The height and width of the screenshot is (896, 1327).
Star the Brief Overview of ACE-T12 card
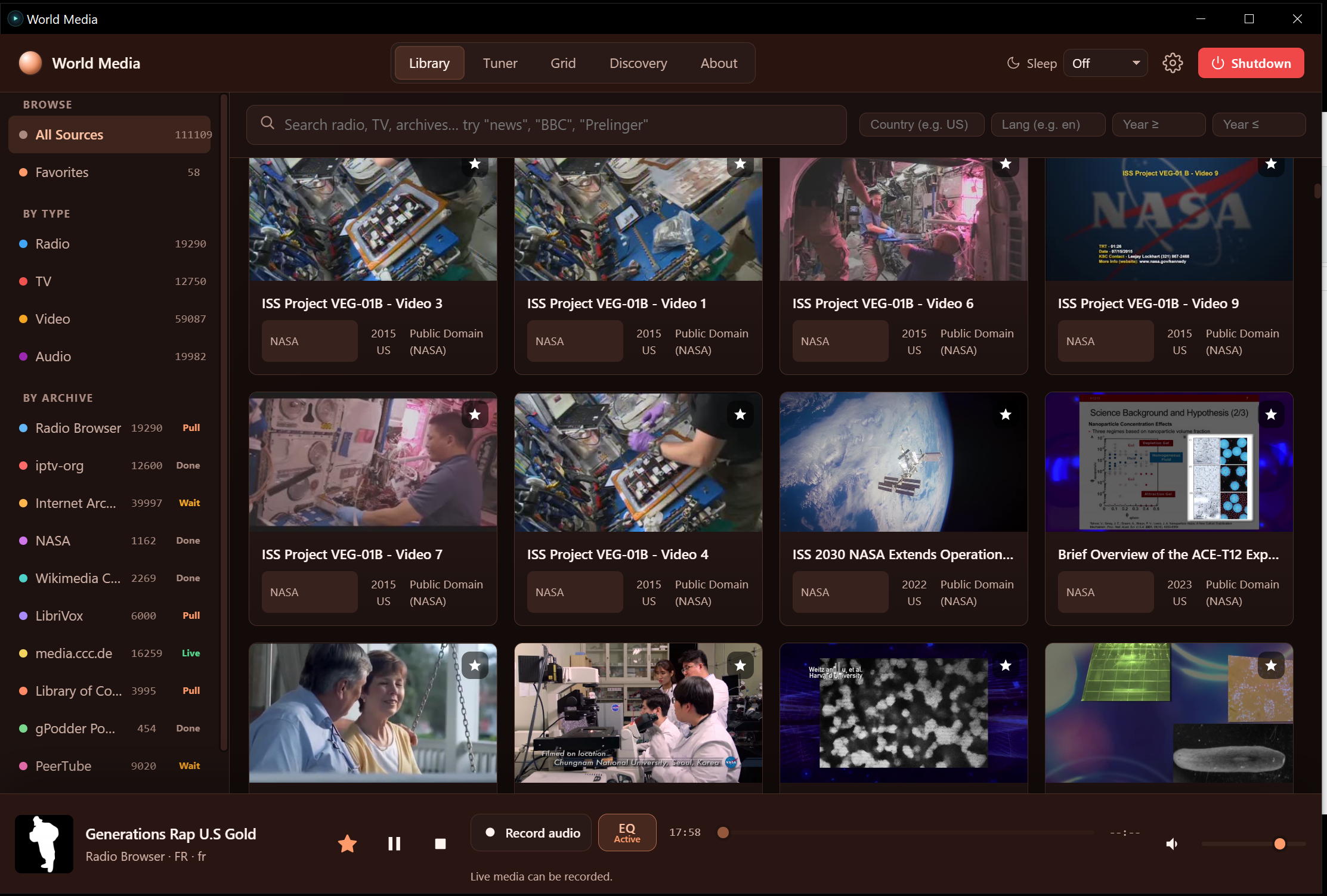[1271, 414]
